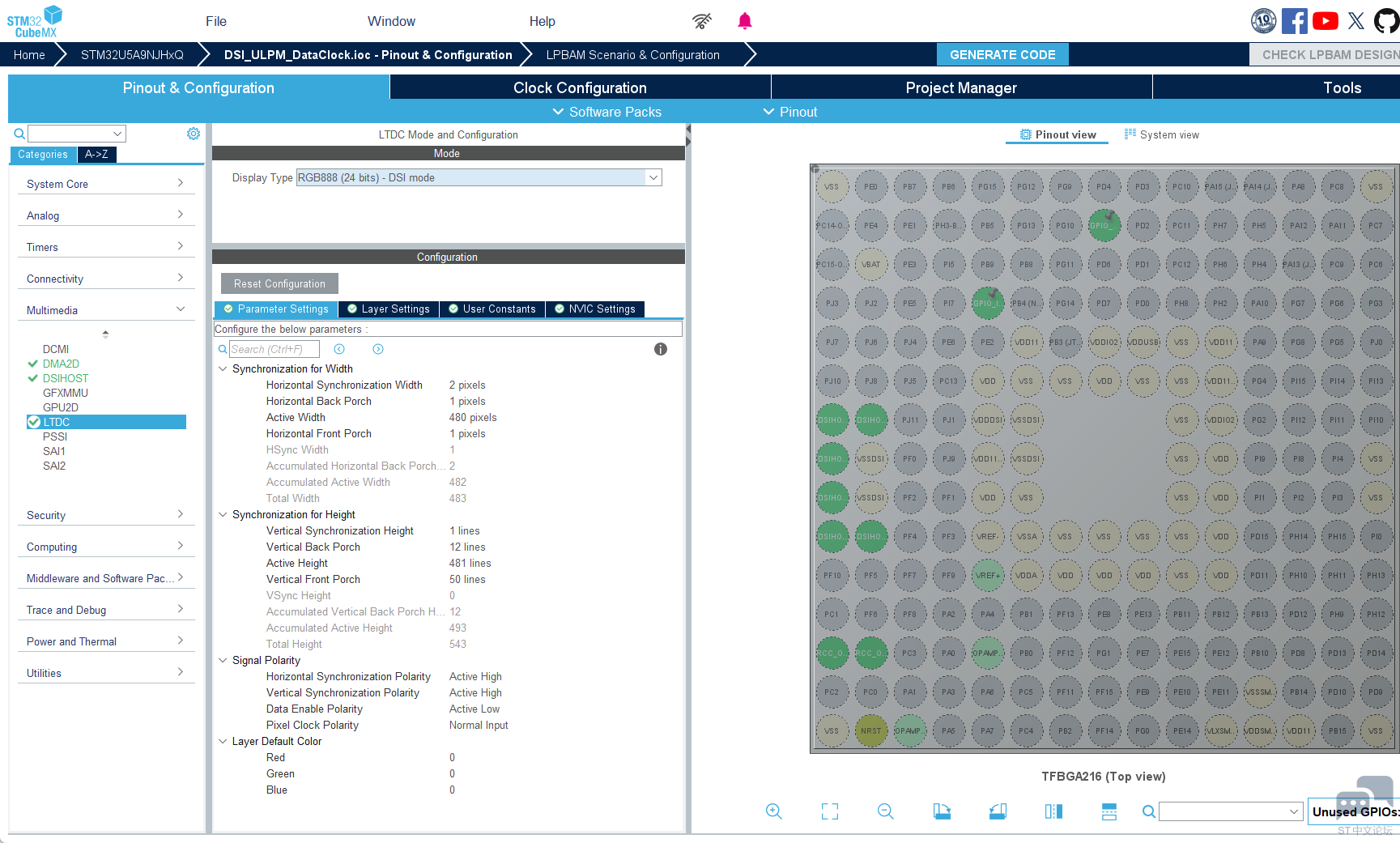Open the Layer Settings tab
This screenshot has width=1400, height=843.
[x=389, y=309]
